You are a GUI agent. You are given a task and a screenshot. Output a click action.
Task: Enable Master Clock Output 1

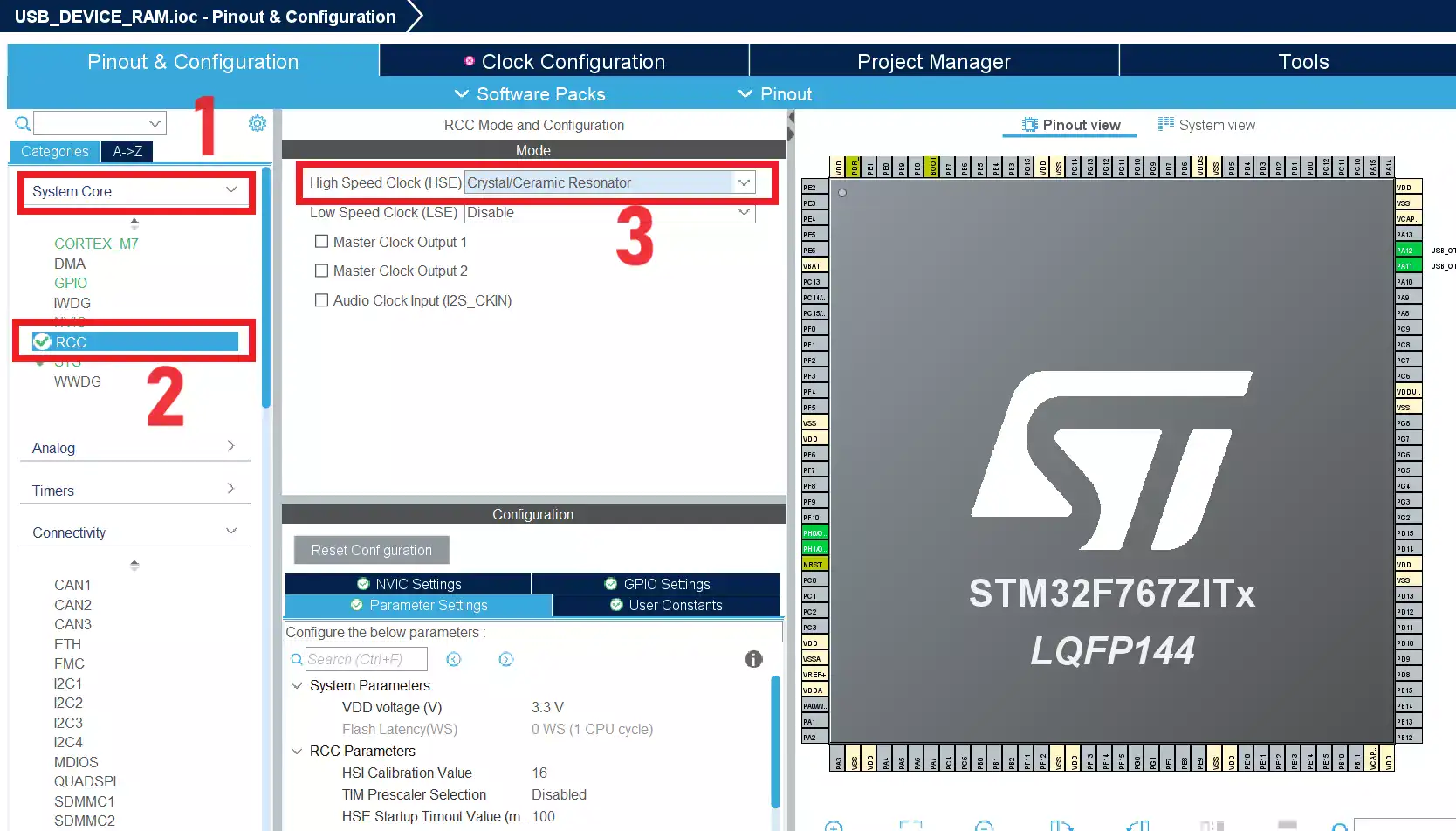[x=321, y=242]
